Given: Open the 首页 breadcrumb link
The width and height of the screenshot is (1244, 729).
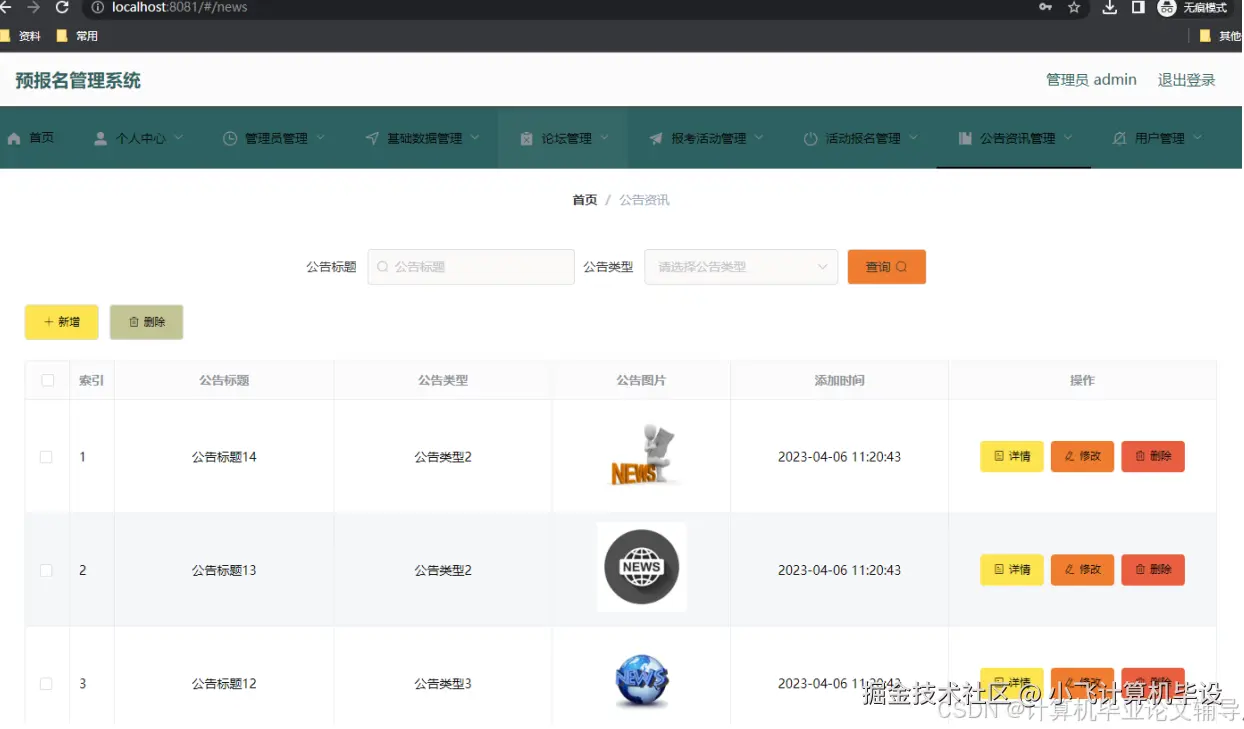Looking at the screenshot, I should pyautogui.click(x=584, y=200).
